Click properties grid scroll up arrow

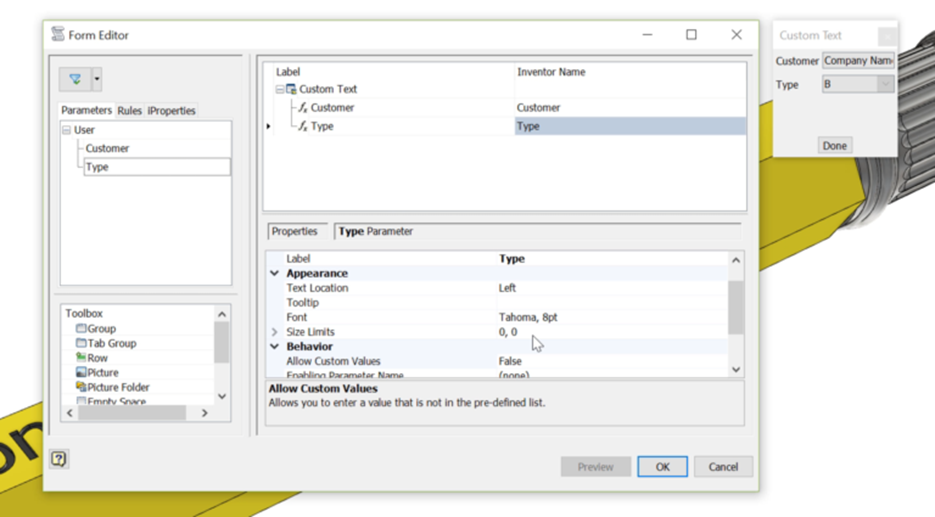(736, 260)
